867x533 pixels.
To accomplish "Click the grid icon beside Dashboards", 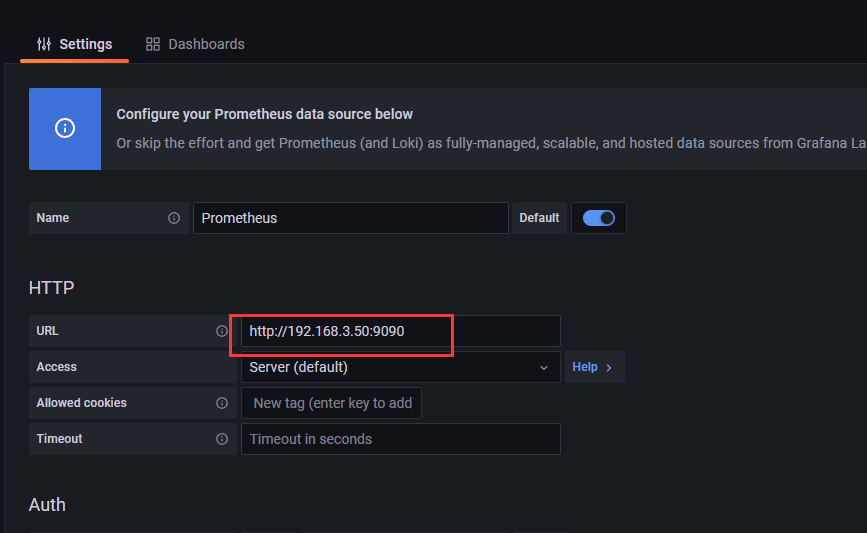I will (153, 44).
